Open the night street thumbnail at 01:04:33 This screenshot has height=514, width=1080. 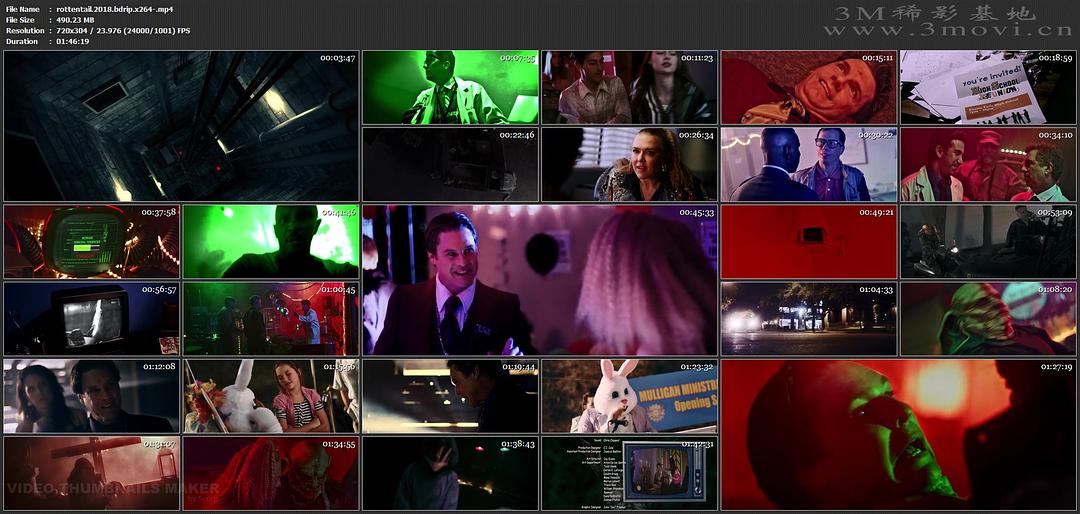(x=809, y=318)
